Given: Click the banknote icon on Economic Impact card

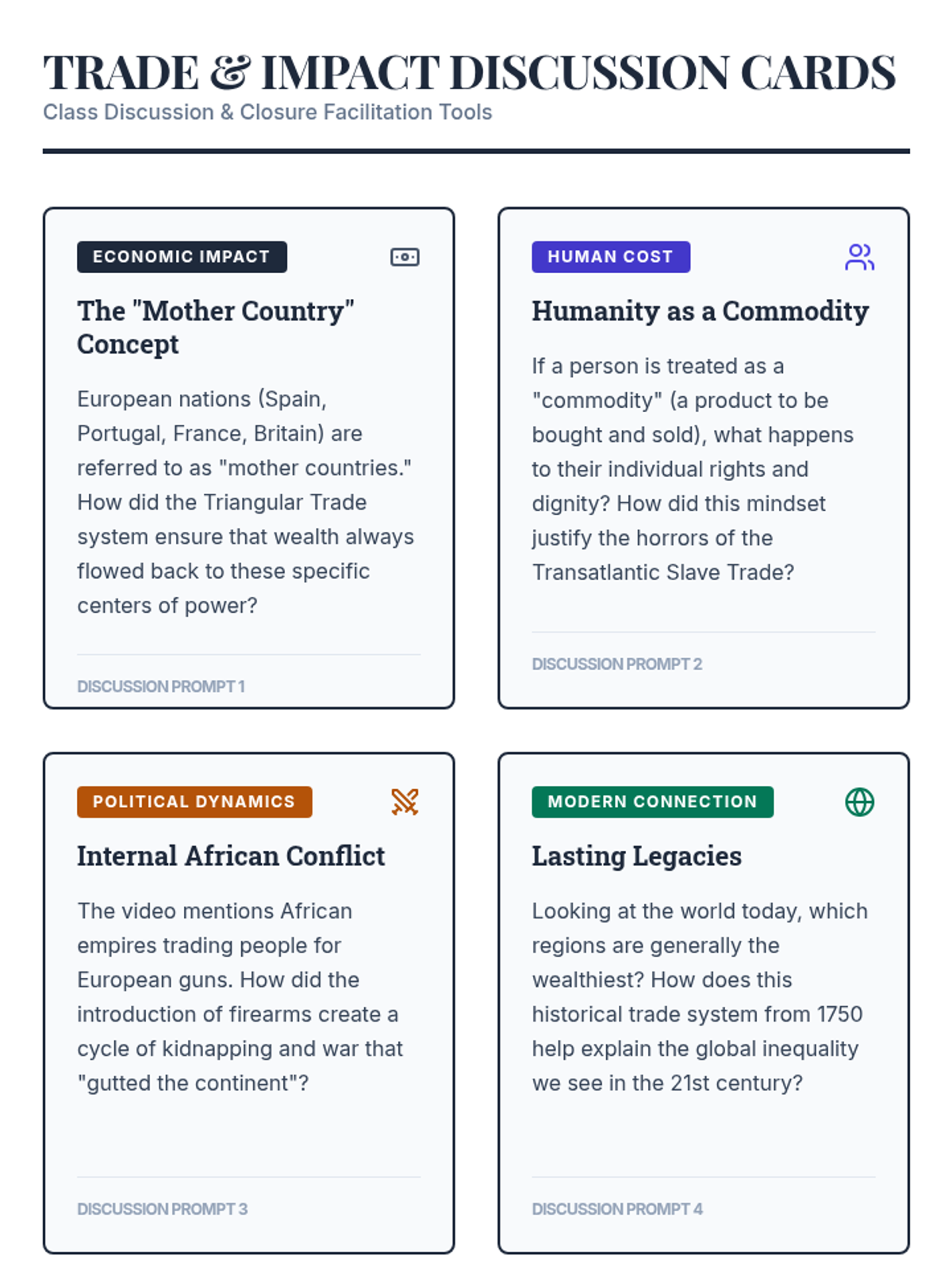Looking at the screenshot, I should tap(405, 257).
